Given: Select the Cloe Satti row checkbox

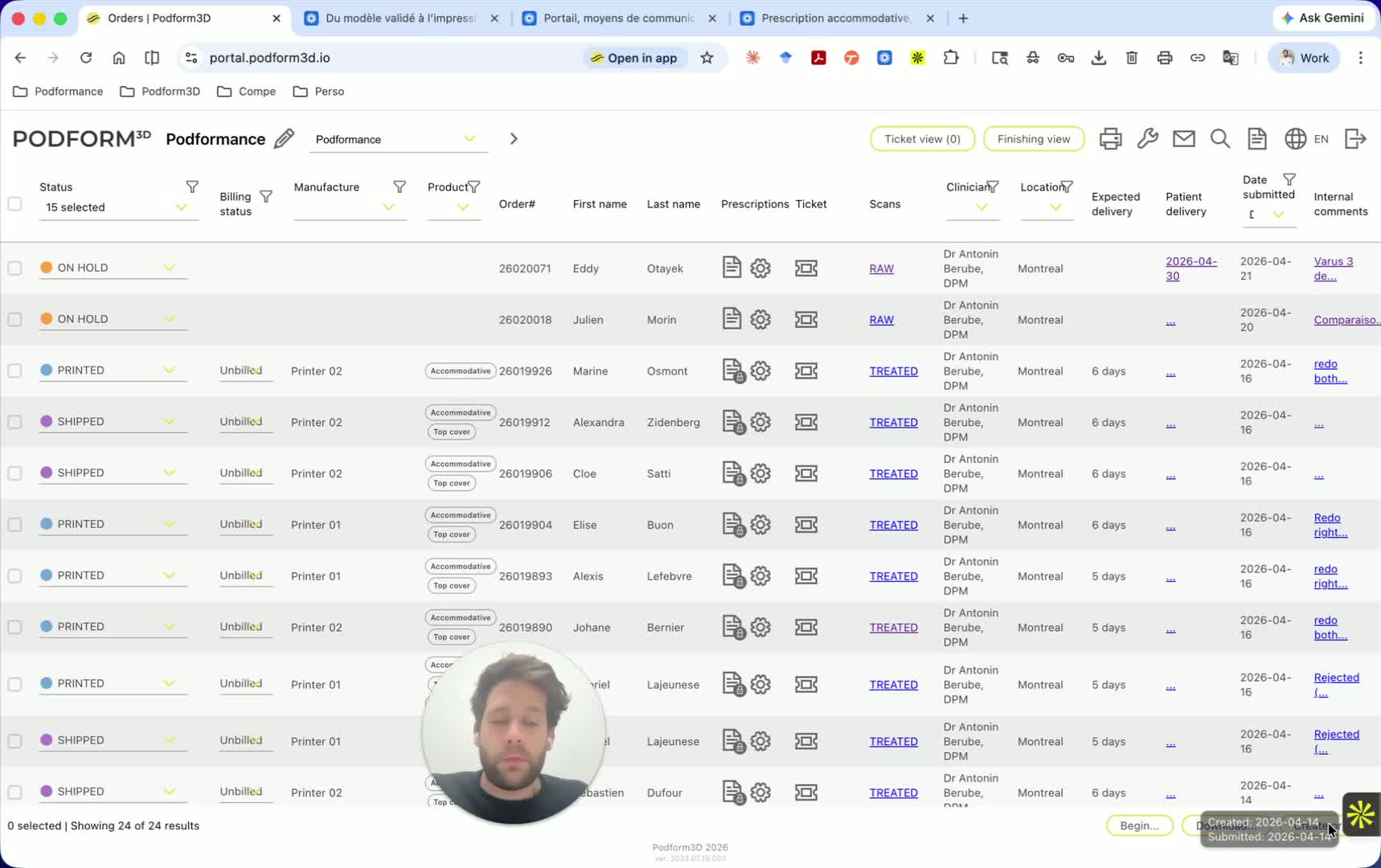Looking at the screenshot, I should tap(14, 473).
